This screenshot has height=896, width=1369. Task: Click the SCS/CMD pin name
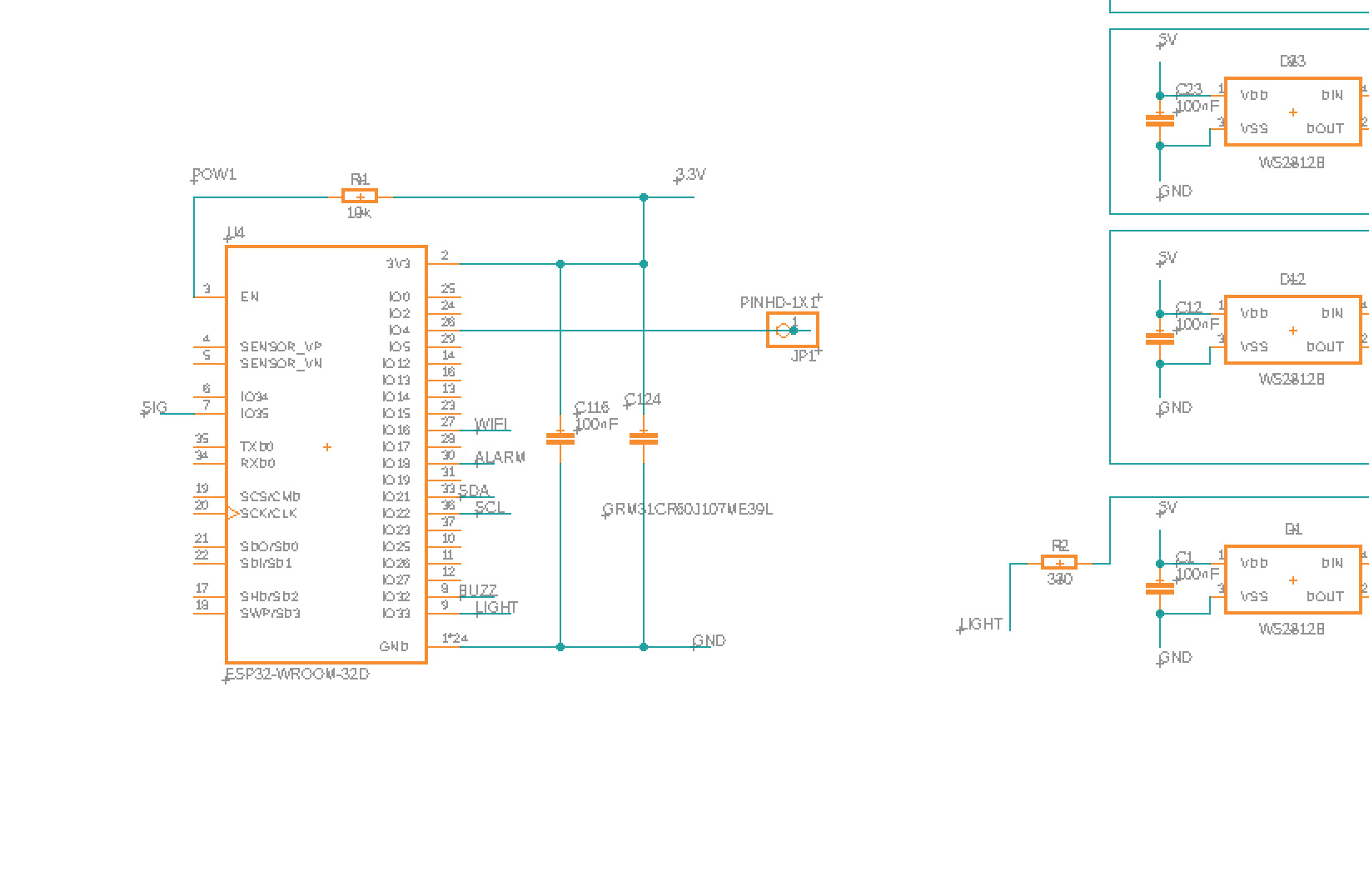point(270,497)
